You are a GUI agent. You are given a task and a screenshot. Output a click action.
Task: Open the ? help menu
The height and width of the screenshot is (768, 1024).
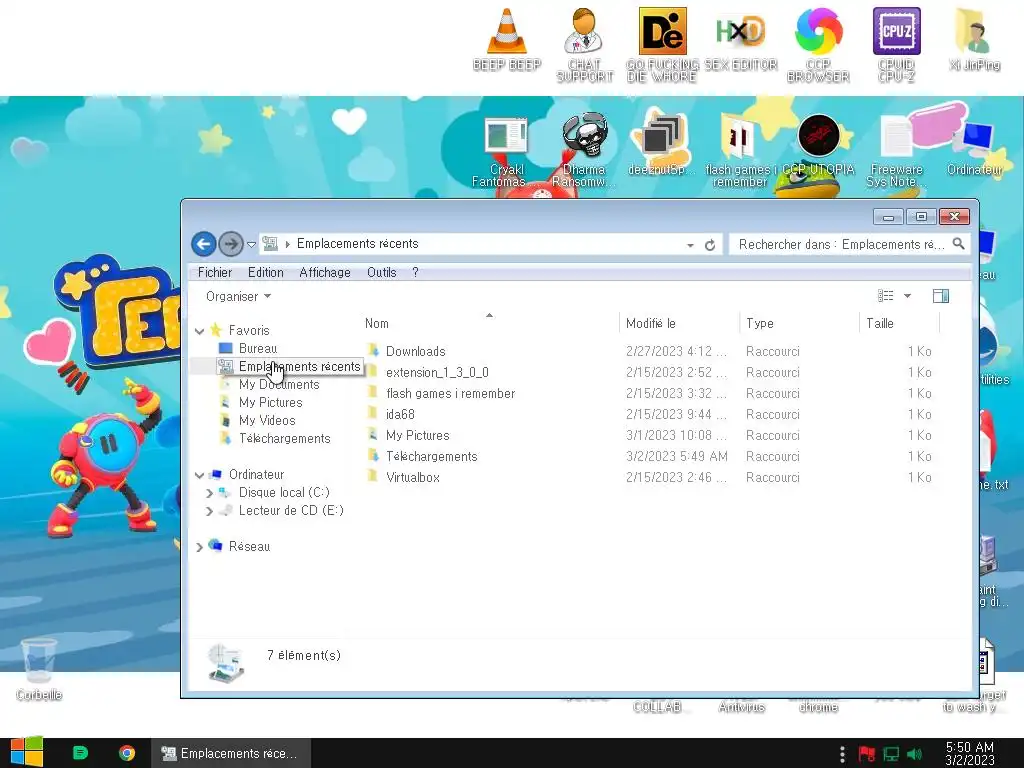pos(415,272)
